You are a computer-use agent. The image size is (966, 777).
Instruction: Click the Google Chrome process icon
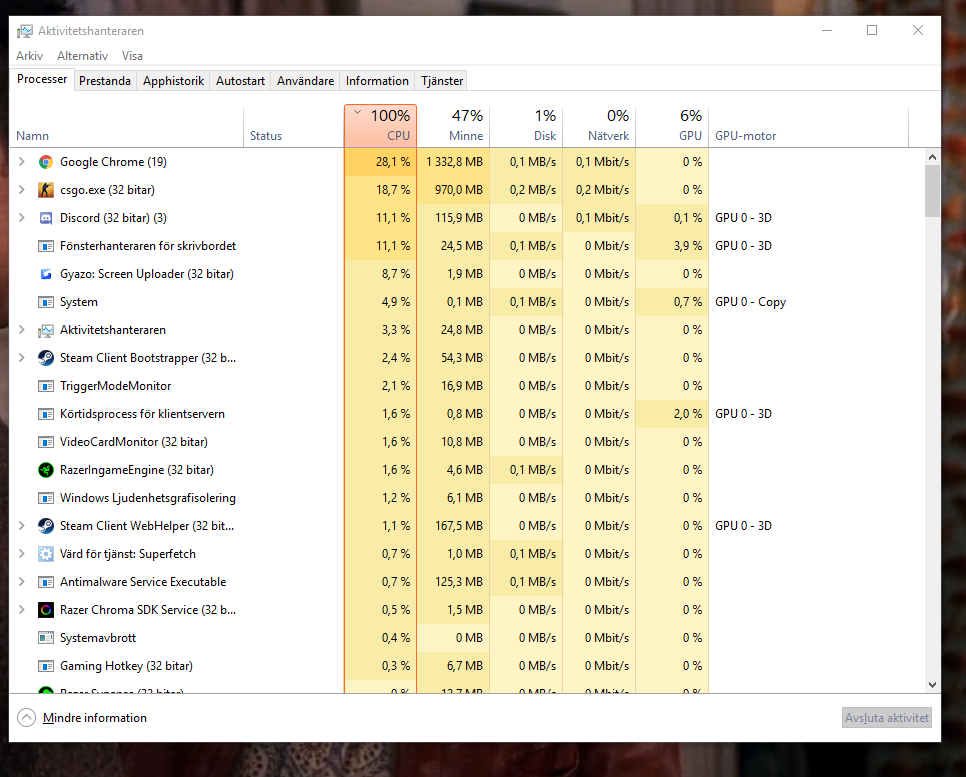pyautogui.click(x=46, y=162)
